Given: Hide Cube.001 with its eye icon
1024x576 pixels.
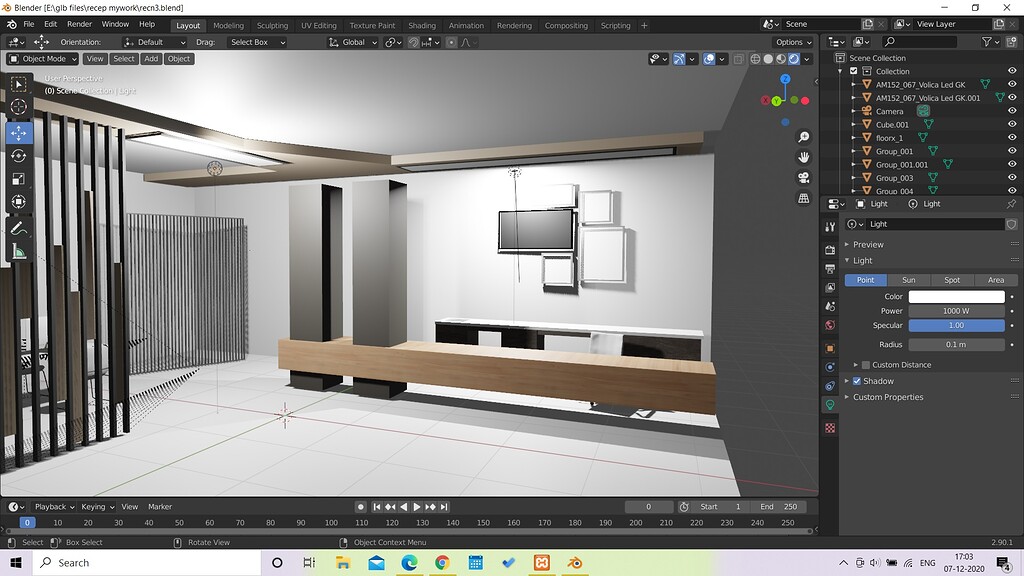Looking at the screenshot, I should pyautogui.click(x=1012, y=124).
